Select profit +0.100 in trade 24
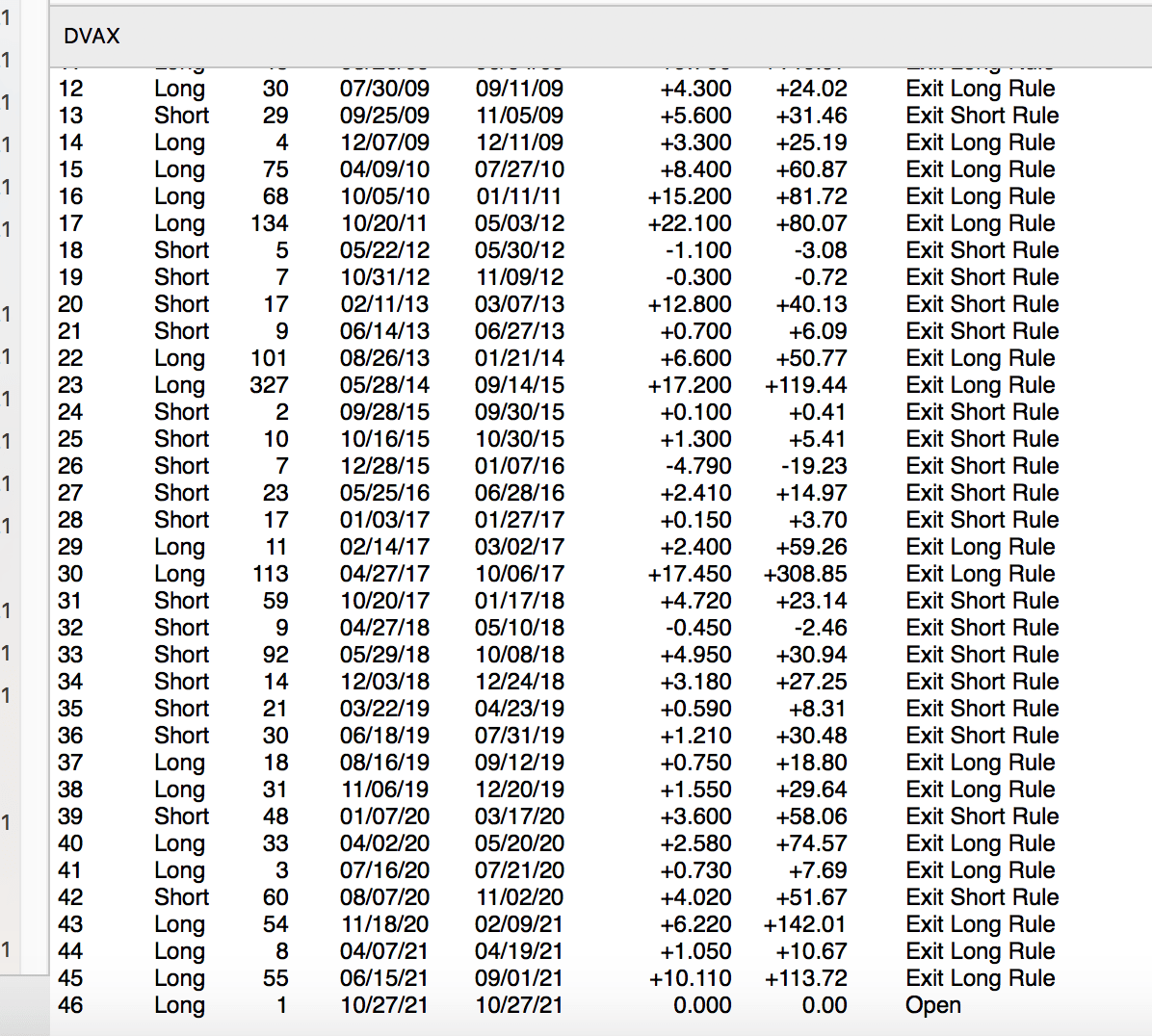This screenshot has height=1036, width=1152. [x=695, y=412]
